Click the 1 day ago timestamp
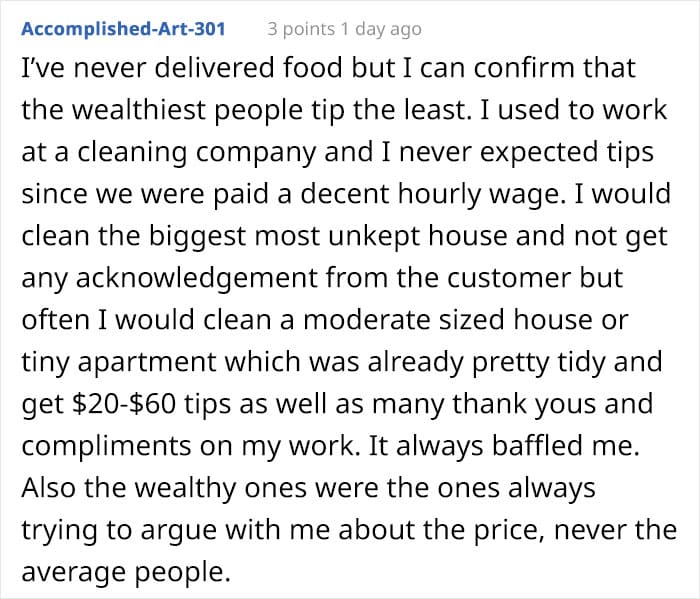 coord(381,29)
